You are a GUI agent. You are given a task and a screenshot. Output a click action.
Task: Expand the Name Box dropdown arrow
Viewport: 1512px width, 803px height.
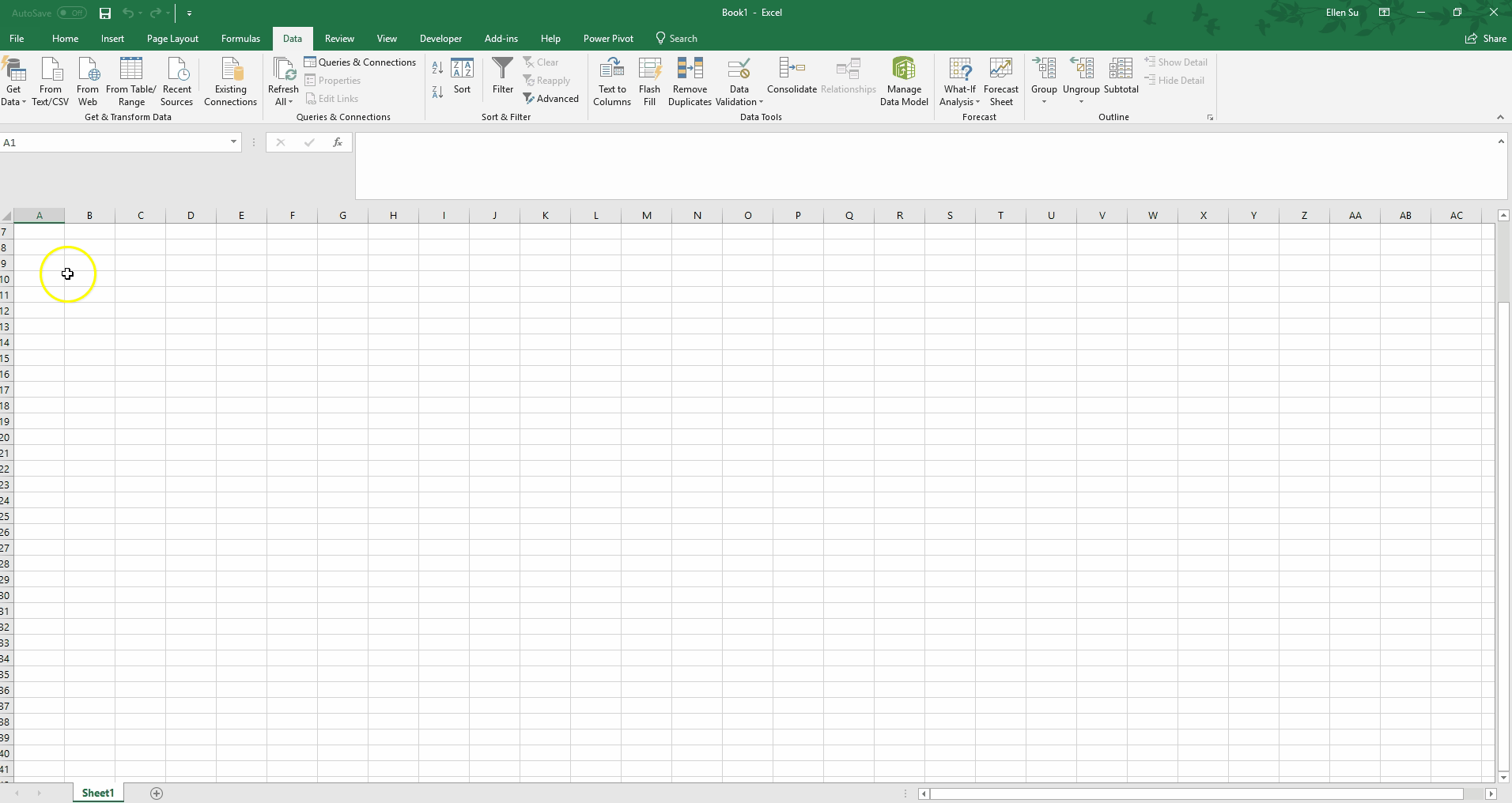233,142
